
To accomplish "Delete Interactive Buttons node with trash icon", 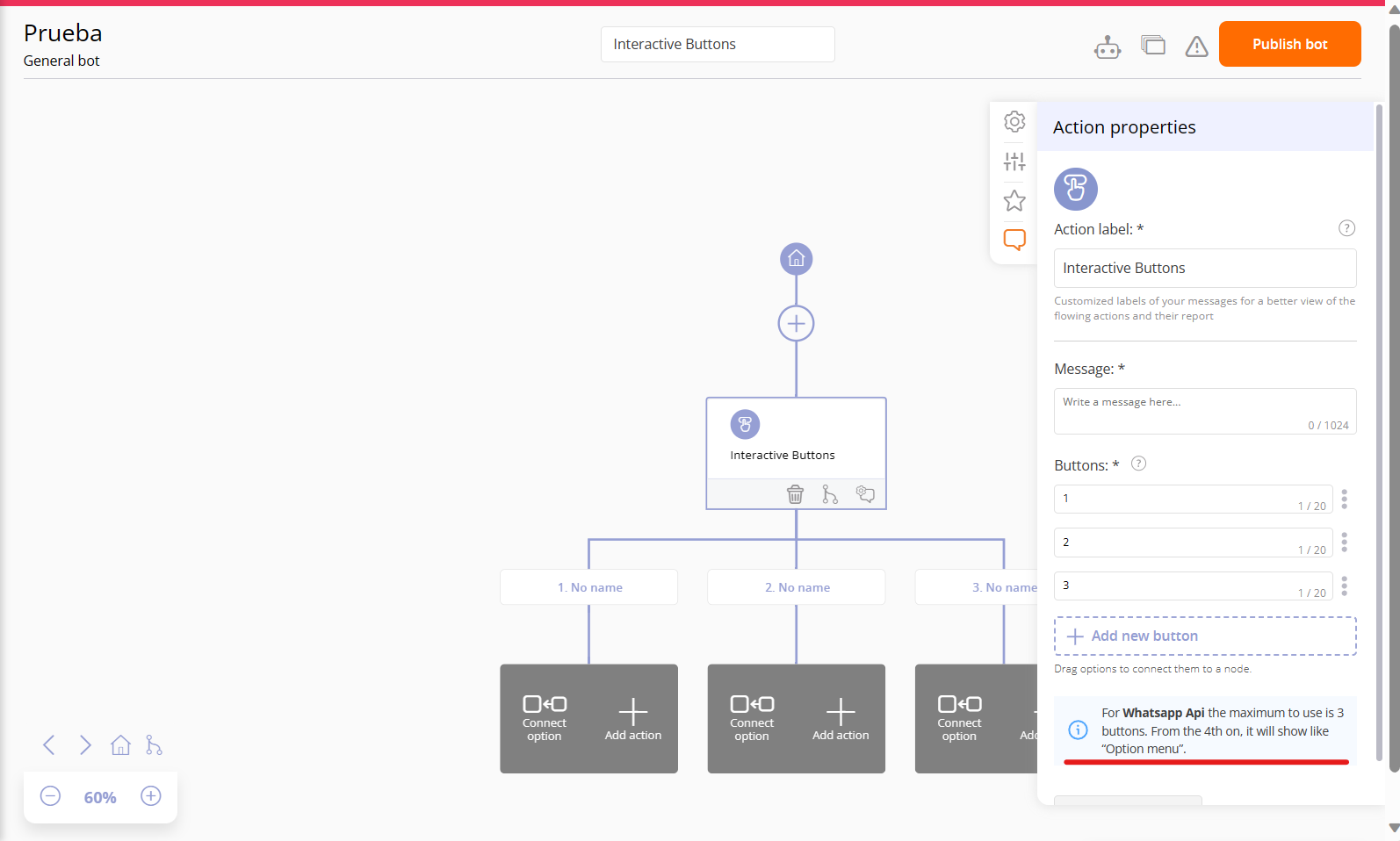I will pos(795,494).
